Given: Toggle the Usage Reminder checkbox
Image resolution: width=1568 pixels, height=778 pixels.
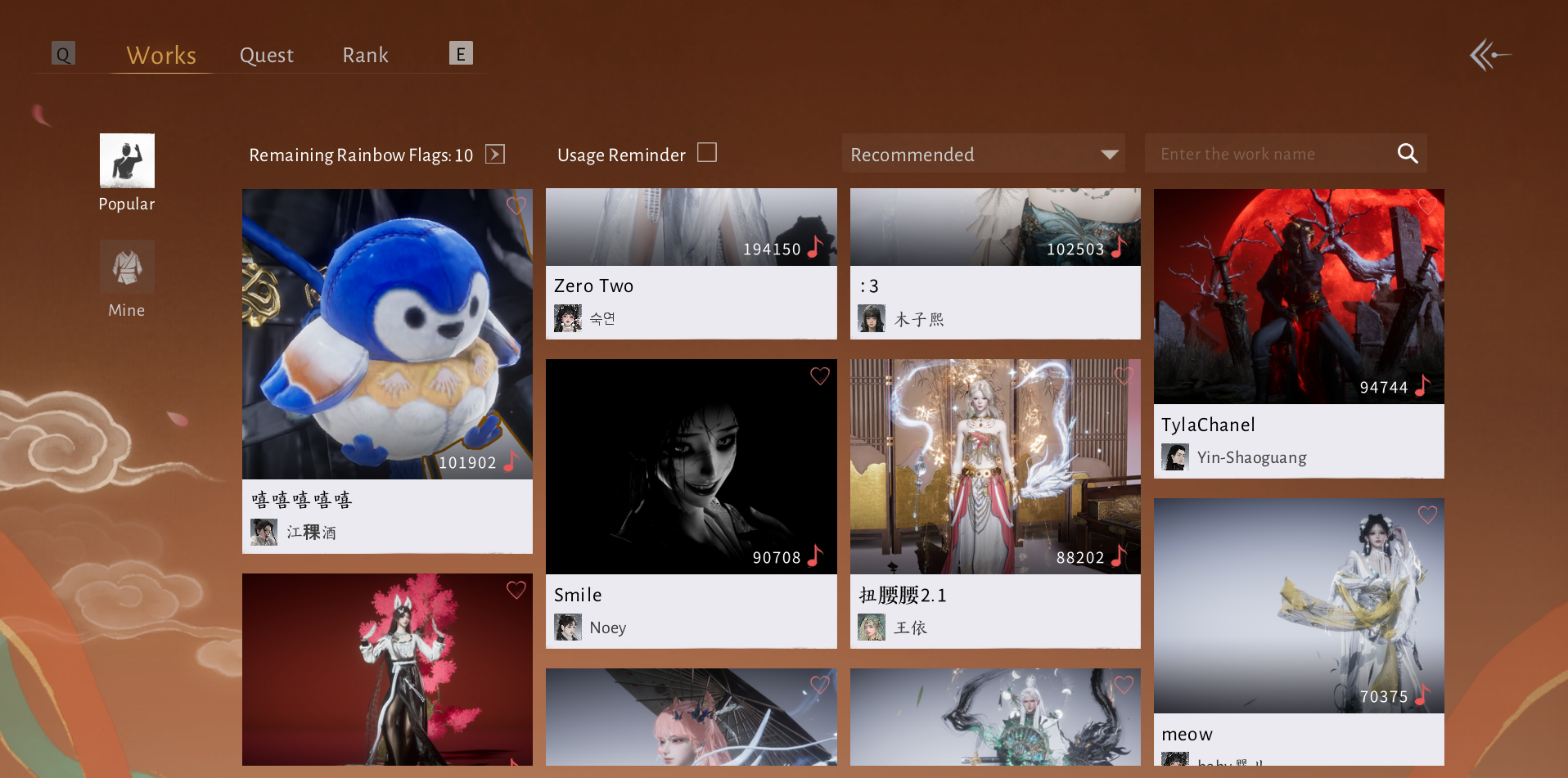Looking at the screenshot, I should 707,153.
